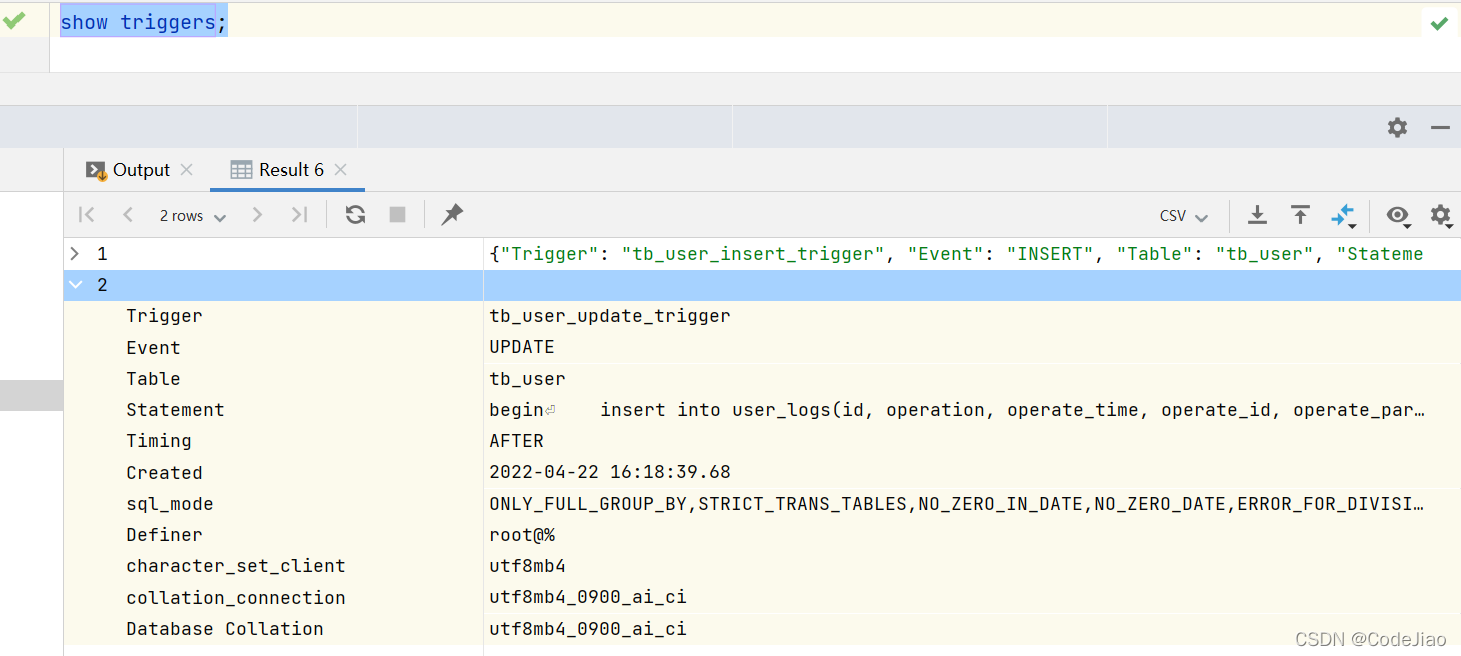Close the Result 6 tab
This screenshot has height=656, width=1461.
coord(341,170)
